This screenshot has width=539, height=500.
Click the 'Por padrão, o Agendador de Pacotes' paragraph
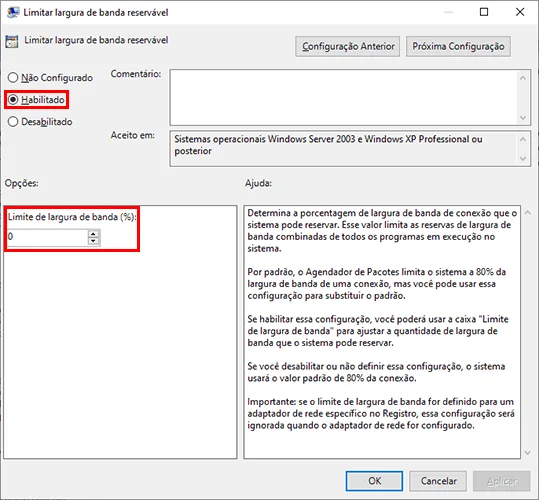pos(376,284)
